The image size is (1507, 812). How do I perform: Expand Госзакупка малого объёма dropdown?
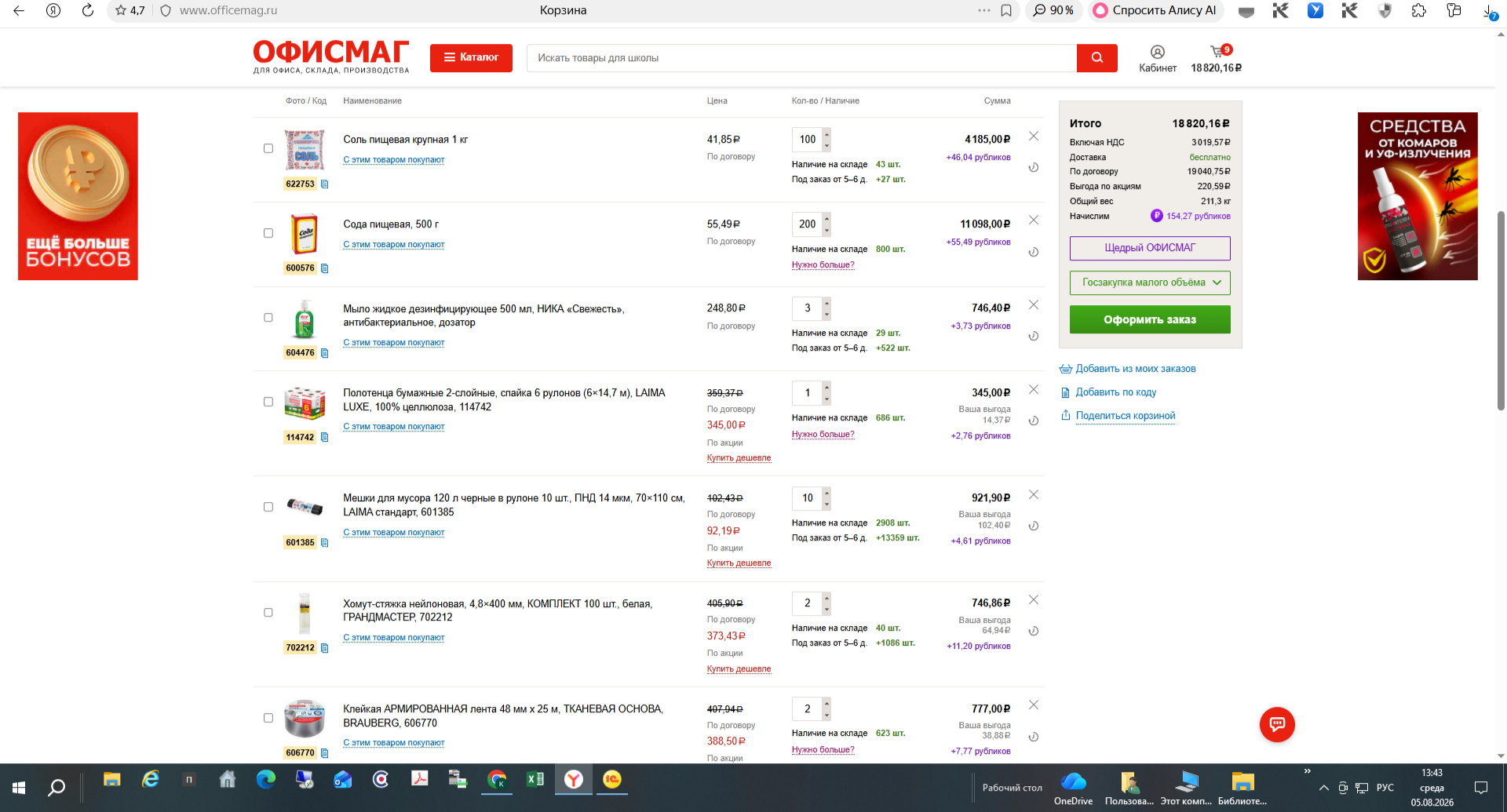point(1150,282)
